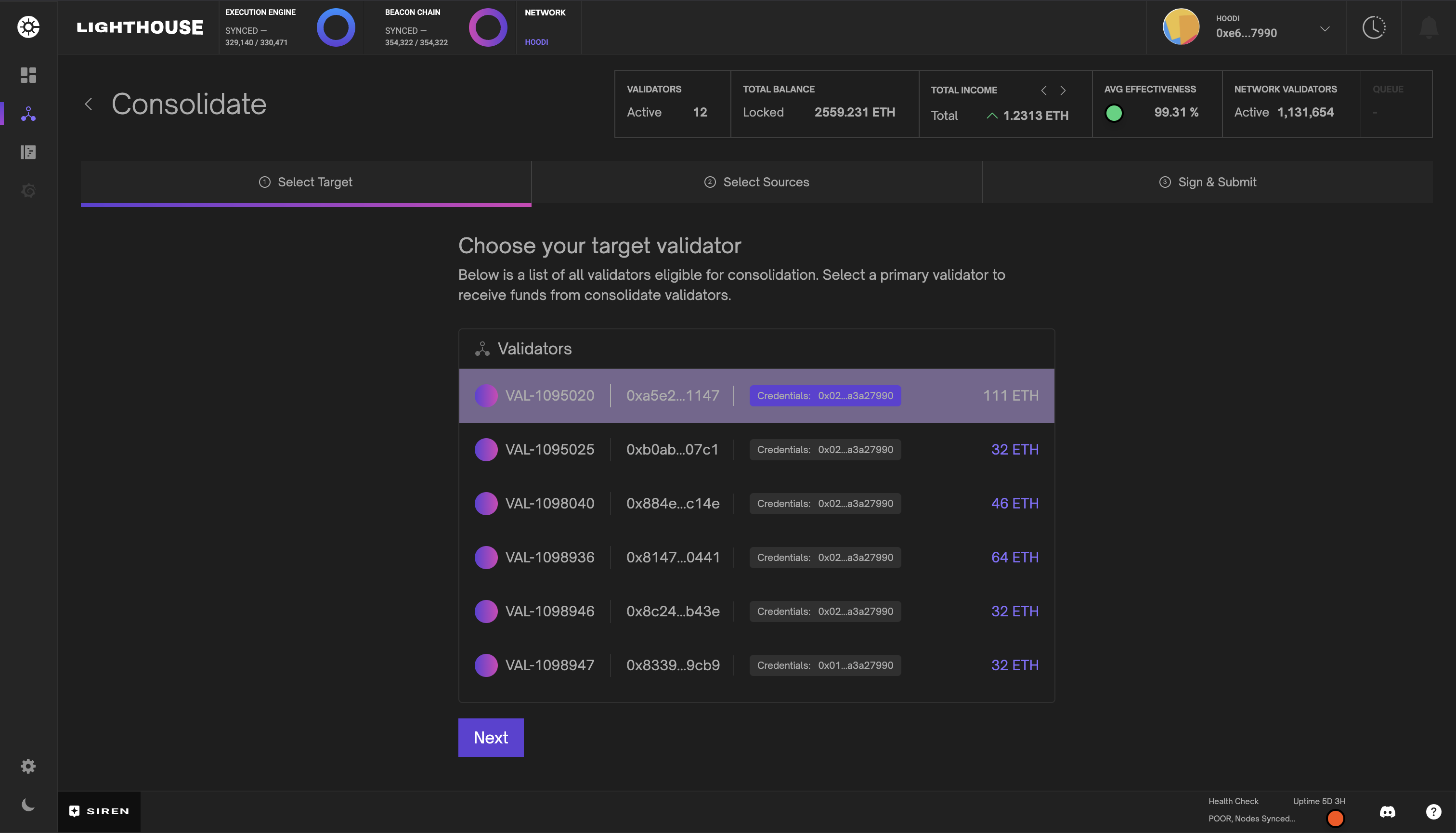The width and height of the screenshot is (1456, 833).
Task: Expand the account dropdown chevron
Action: (x=1325, y=28)
